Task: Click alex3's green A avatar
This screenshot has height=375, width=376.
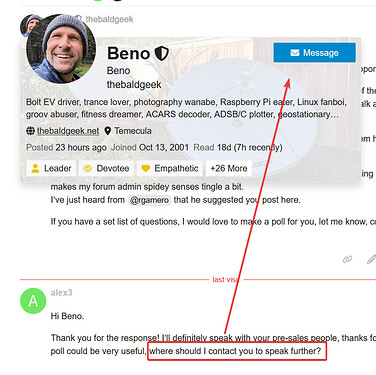Action: click(x=33, y=301)
